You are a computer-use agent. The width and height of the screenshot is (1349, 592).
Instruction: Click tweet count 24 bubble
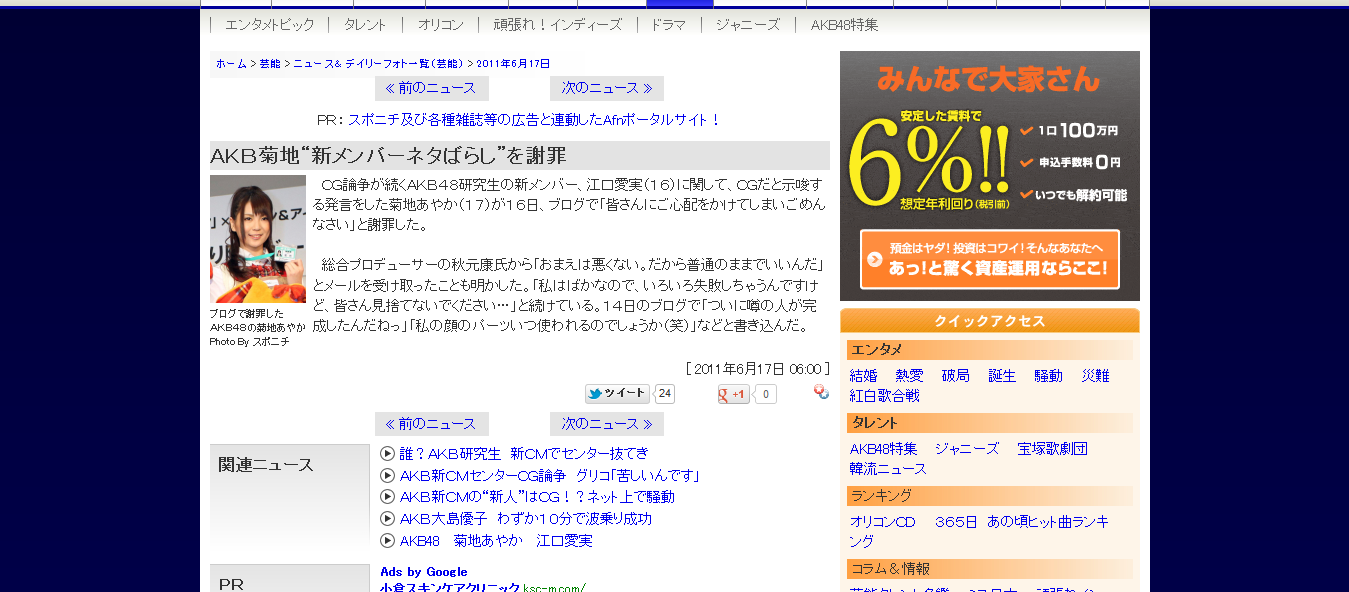[x=665, y=394]
